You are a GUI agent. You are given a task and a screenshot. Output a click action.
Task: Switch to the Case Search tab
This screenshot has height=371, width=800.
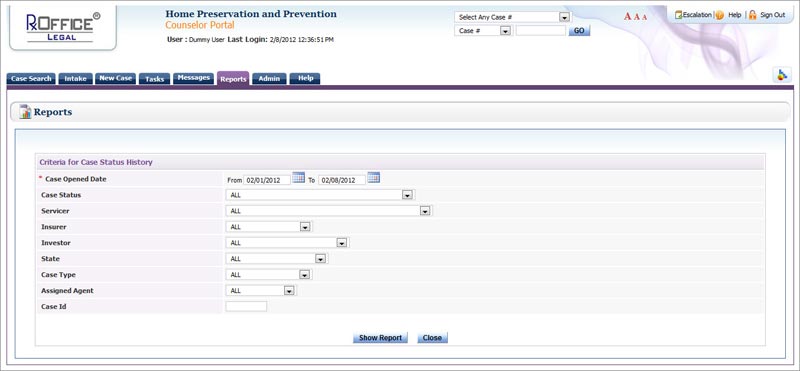point(31,79)
